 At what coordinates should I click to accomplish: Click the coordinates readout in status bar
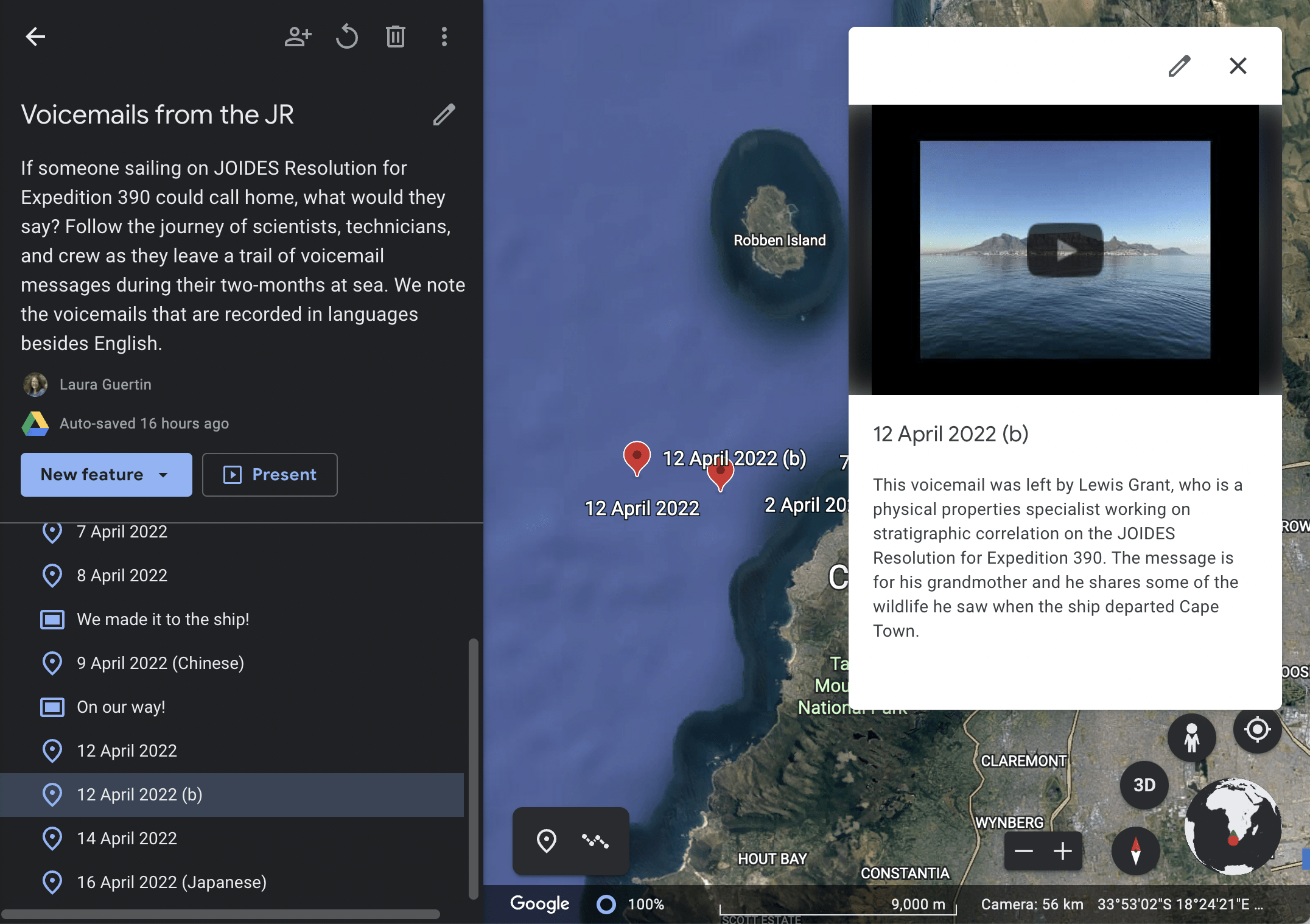coord(1180,905)
